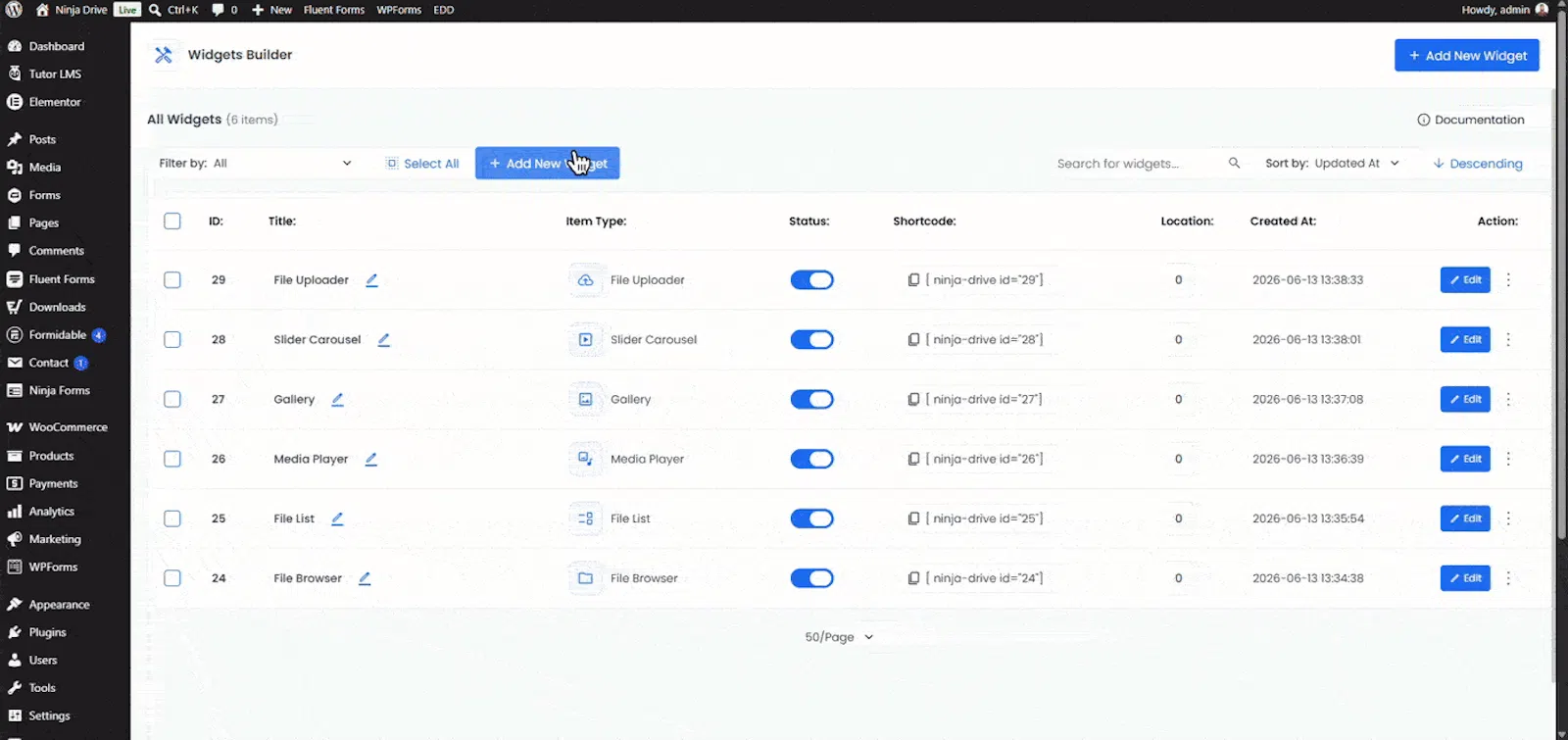This screenshot has height=740, width=1568.
Task: Check the box for widget ID 28
Action: coord(172,340)
